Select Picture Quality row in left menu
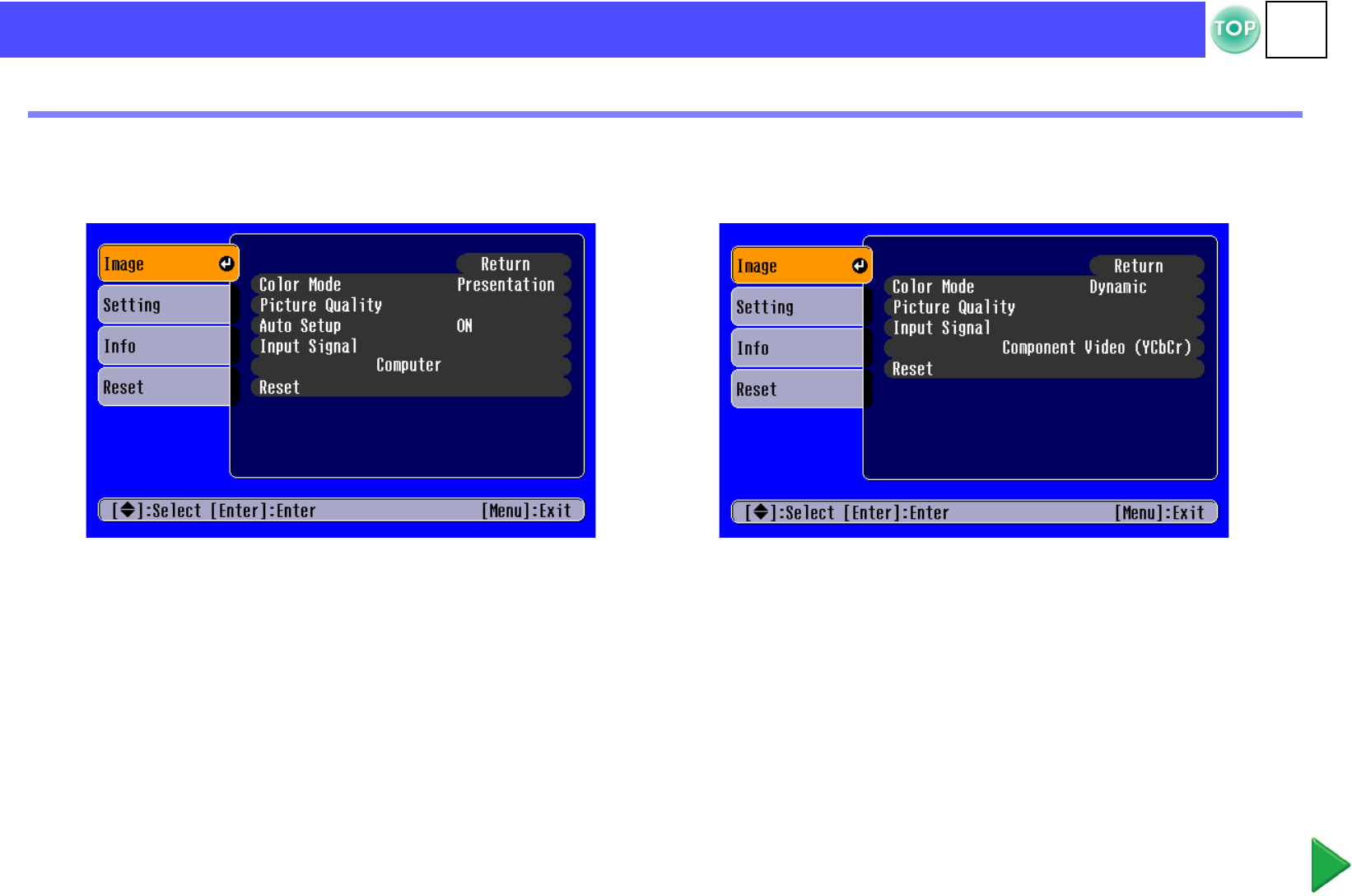Image resolution: width=1352 pixels, height=896 pixels. click(411, 305)
